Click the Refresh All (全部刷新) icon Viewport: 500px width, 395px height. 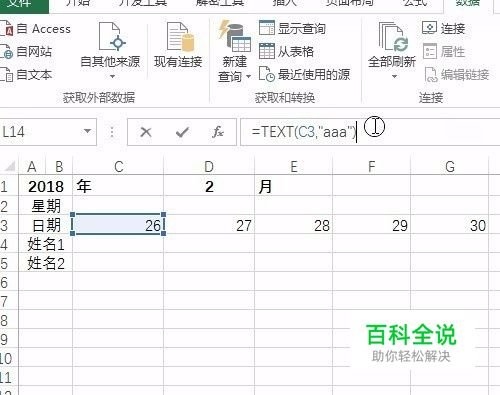click(x=393, y=37)
